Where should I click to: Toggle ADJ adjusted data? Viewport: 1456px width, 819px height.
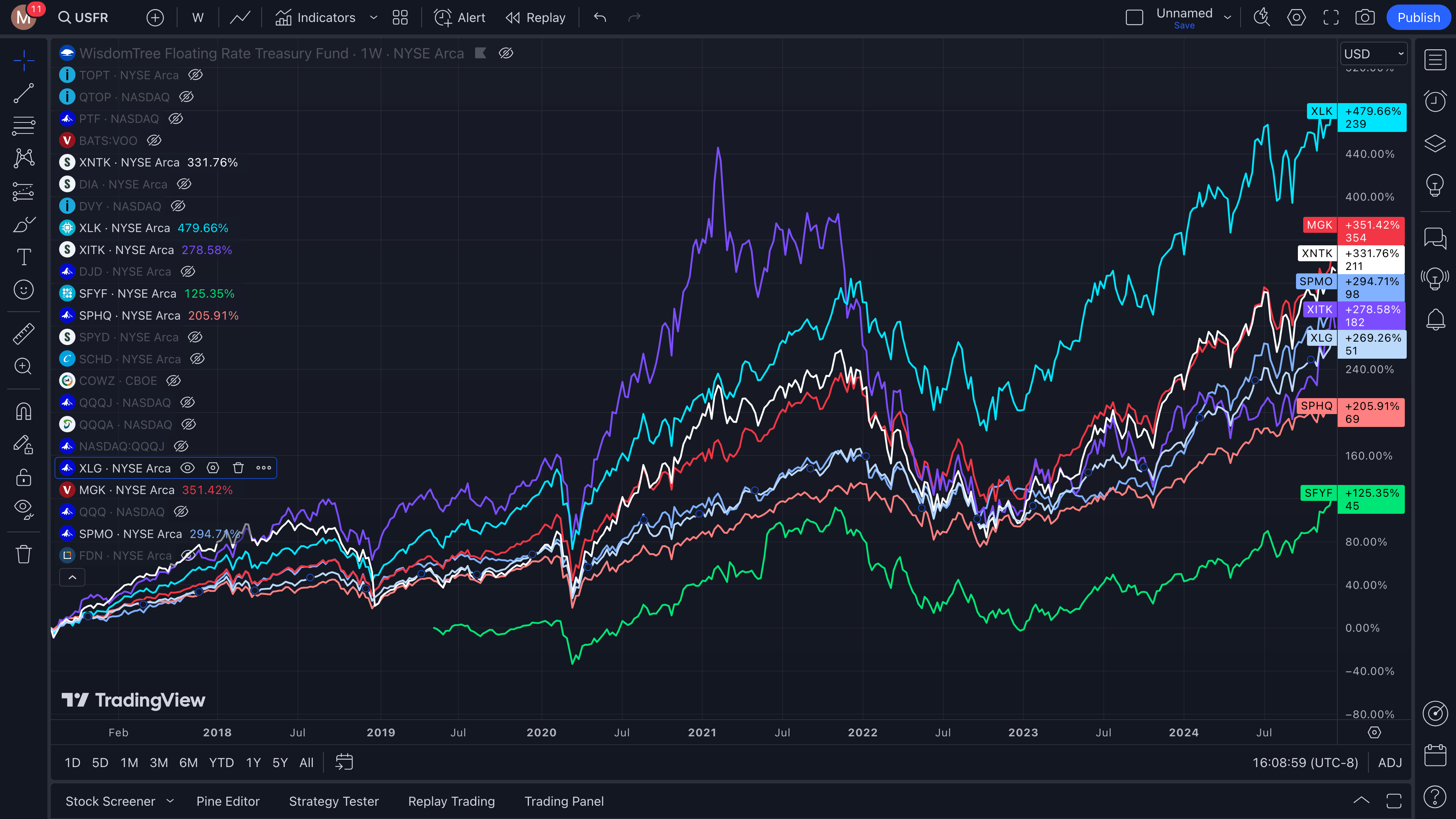(1390, 763)
